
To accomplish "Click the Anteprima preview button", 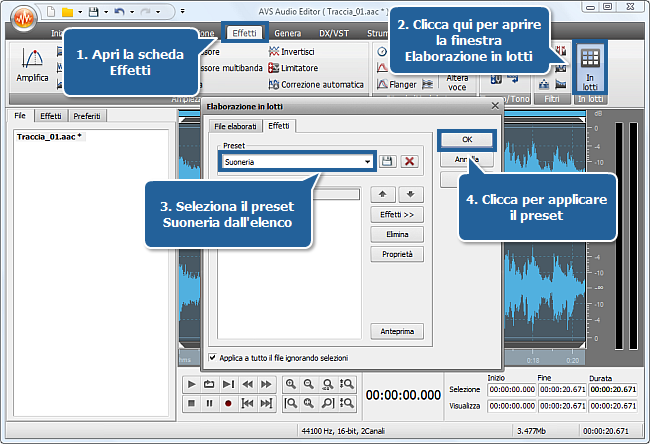I will (397, 331).
